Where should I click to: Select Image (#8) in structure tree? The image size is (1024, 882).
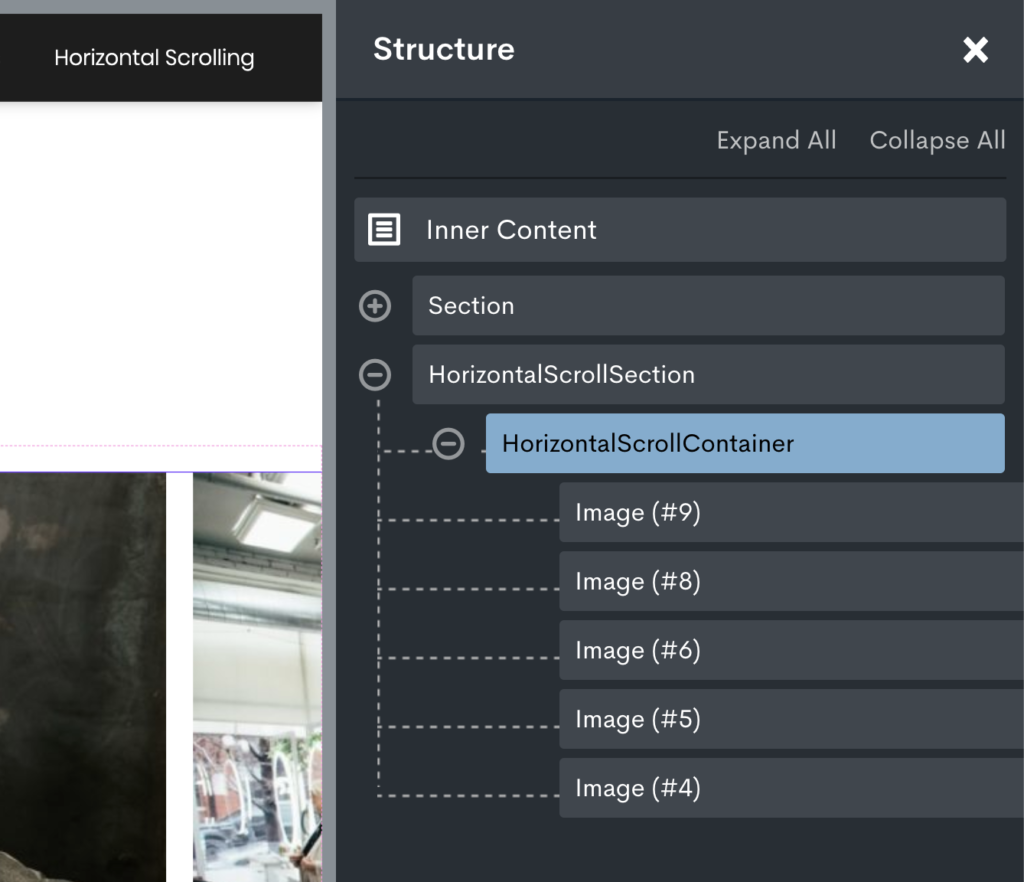(792, 581)
